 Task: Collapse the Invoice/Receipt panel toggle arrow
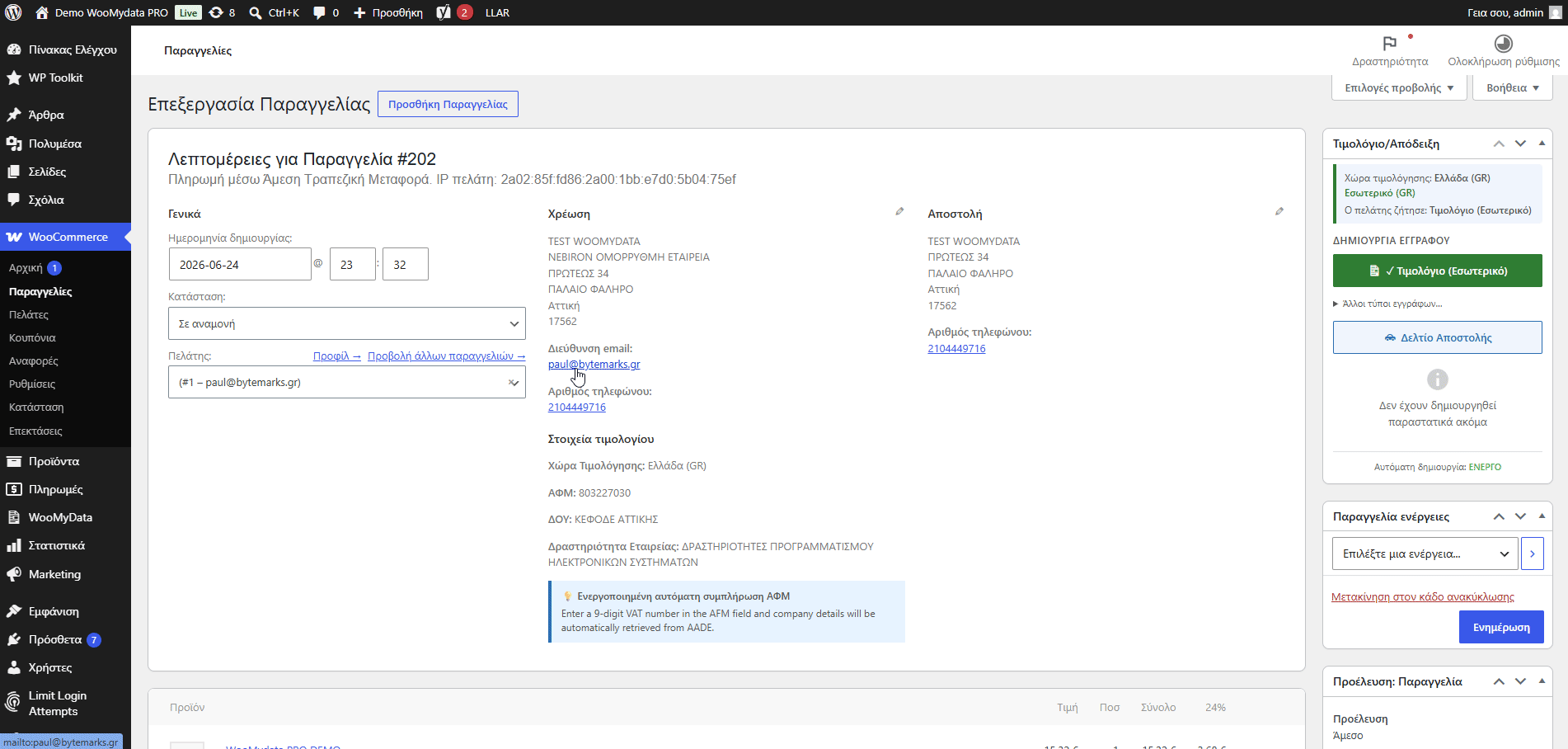[x=1542, y=144]
